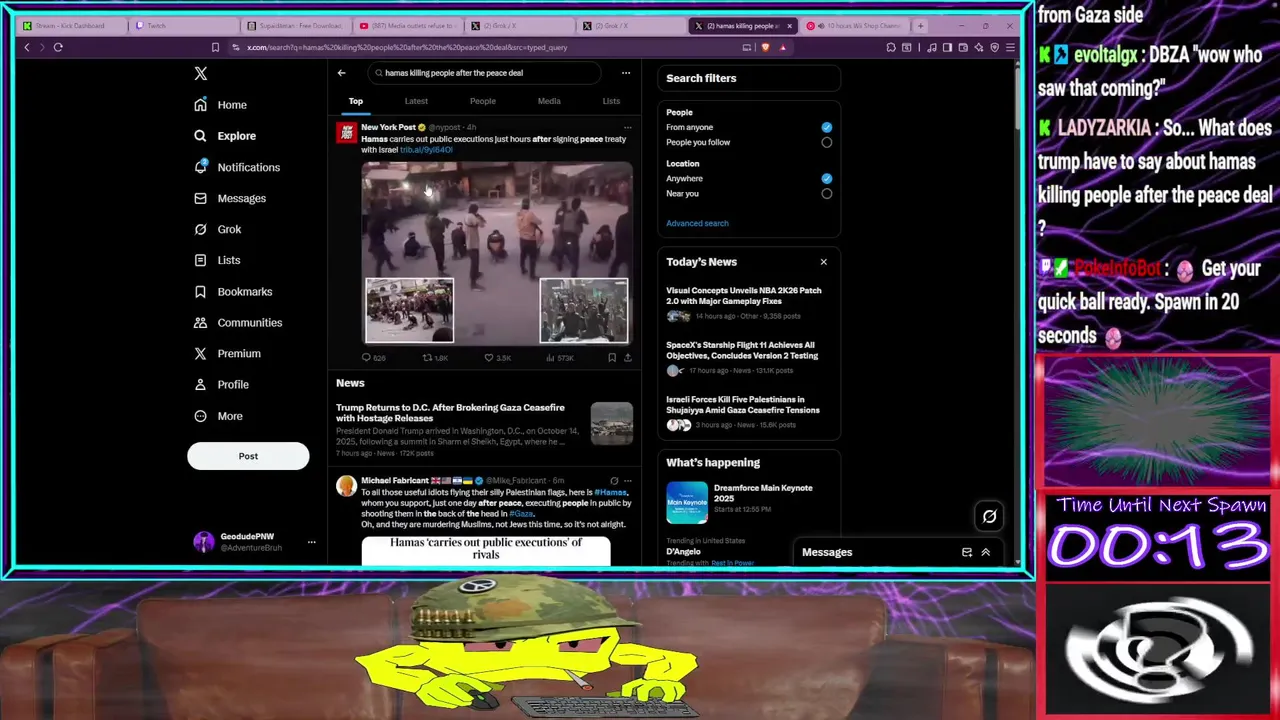Open the floating Grok button above Messages
This screenshot has width=1280, height=720.
pos(989,516)
